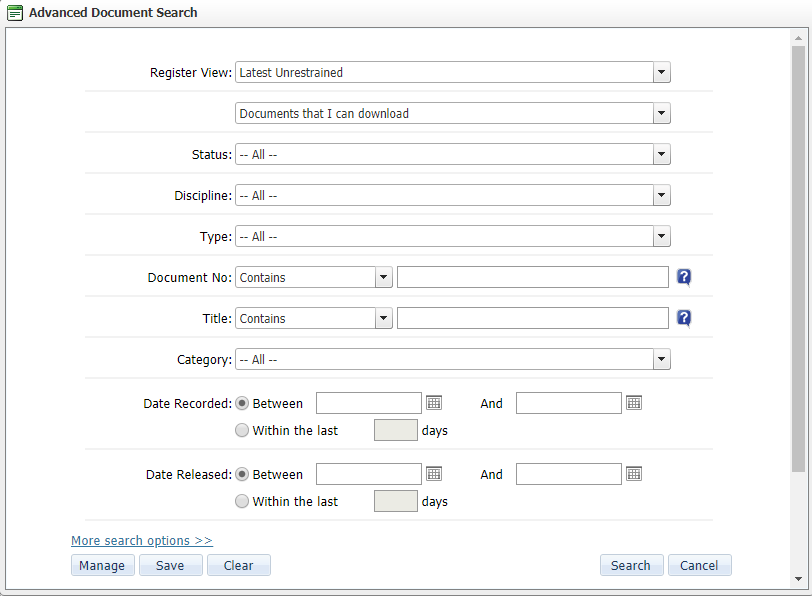Click Date Recorded start date field

pos(369,403)
